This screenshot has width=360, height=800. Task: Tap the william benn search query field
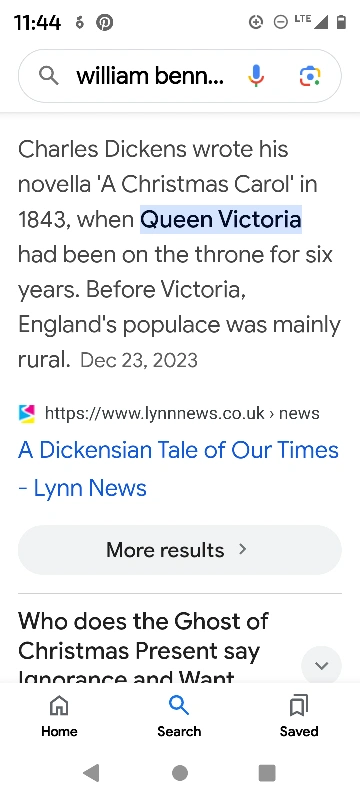tap(150, 76)
